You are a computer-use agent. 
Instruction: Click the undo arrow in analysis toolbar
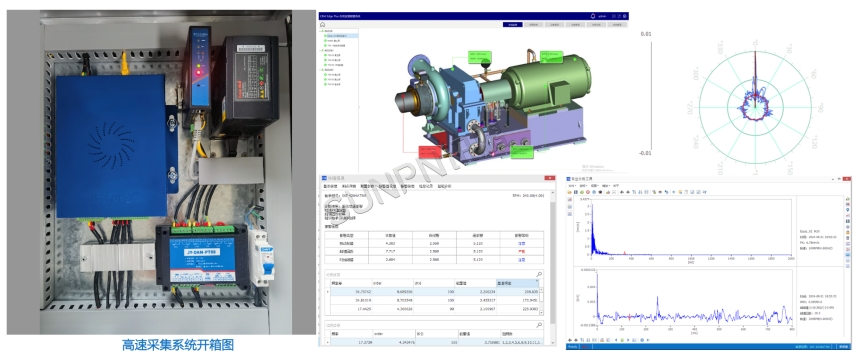click(x=666, y=192)
